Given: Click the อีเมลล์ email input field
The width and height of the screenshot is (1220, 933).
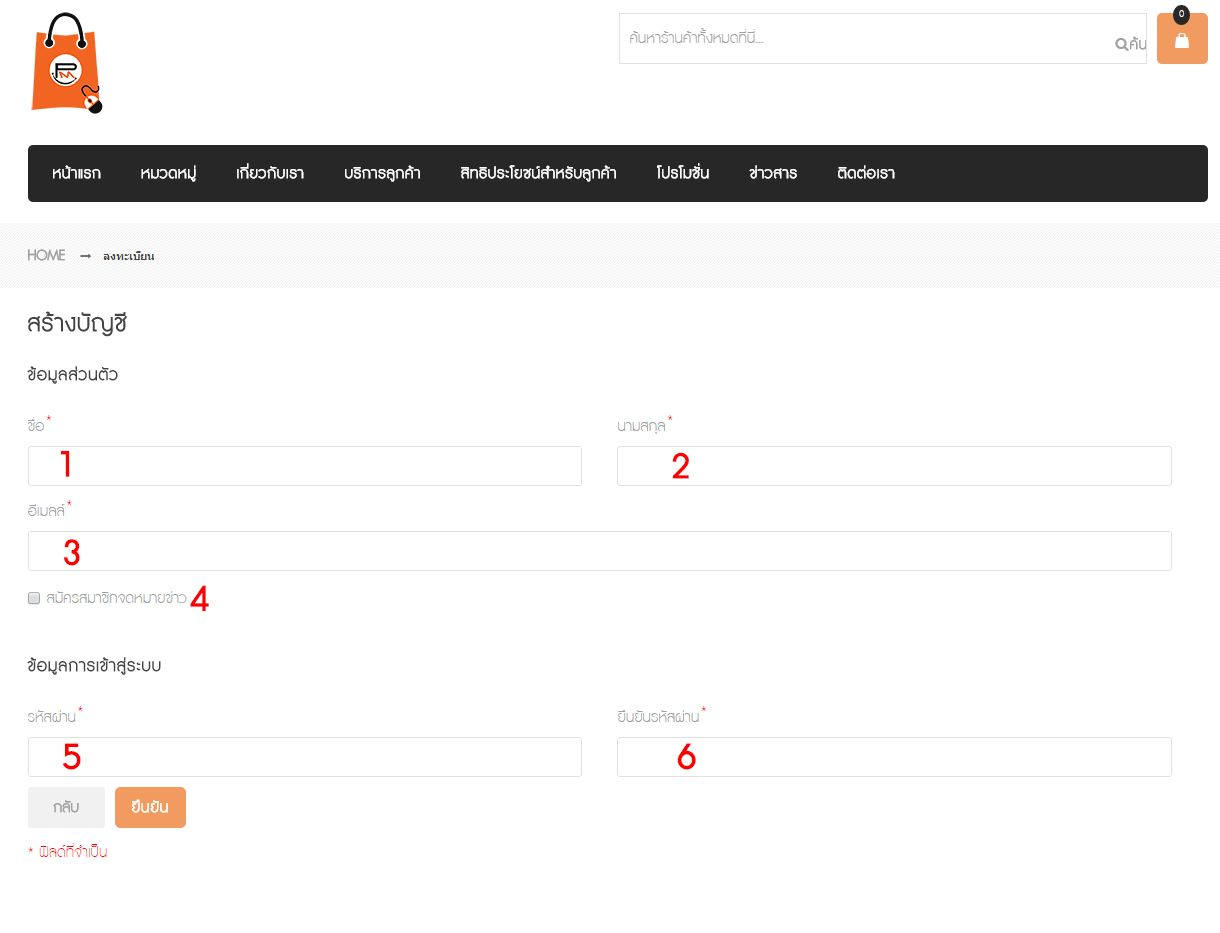Looking at the screenshot, I should pyautogui.click(x=600, y=551).
